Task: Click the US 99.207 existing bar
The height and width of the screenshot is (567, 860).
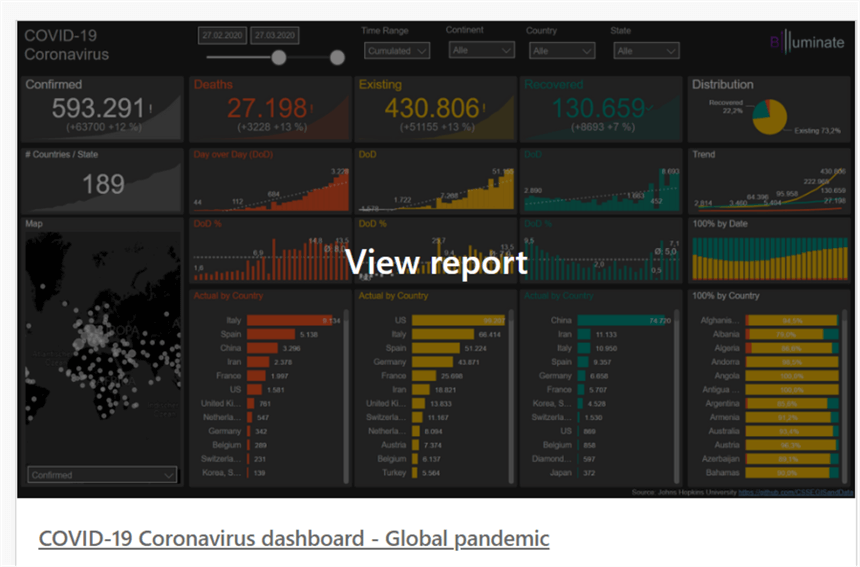Action: [459, 320]
